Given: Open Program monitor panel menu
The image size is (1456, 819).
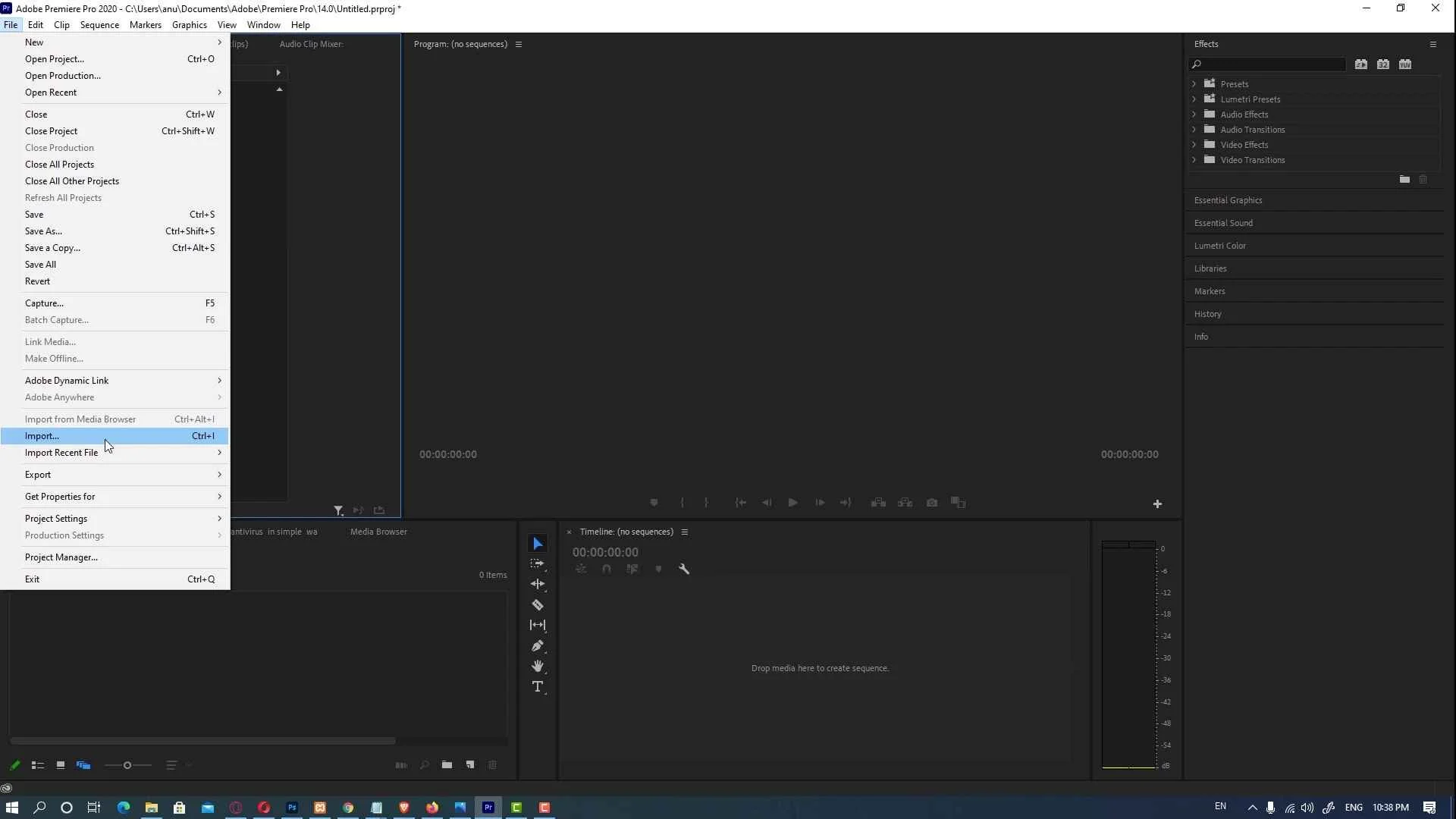Looking at the screenshot, I should [x=519, y=44].
